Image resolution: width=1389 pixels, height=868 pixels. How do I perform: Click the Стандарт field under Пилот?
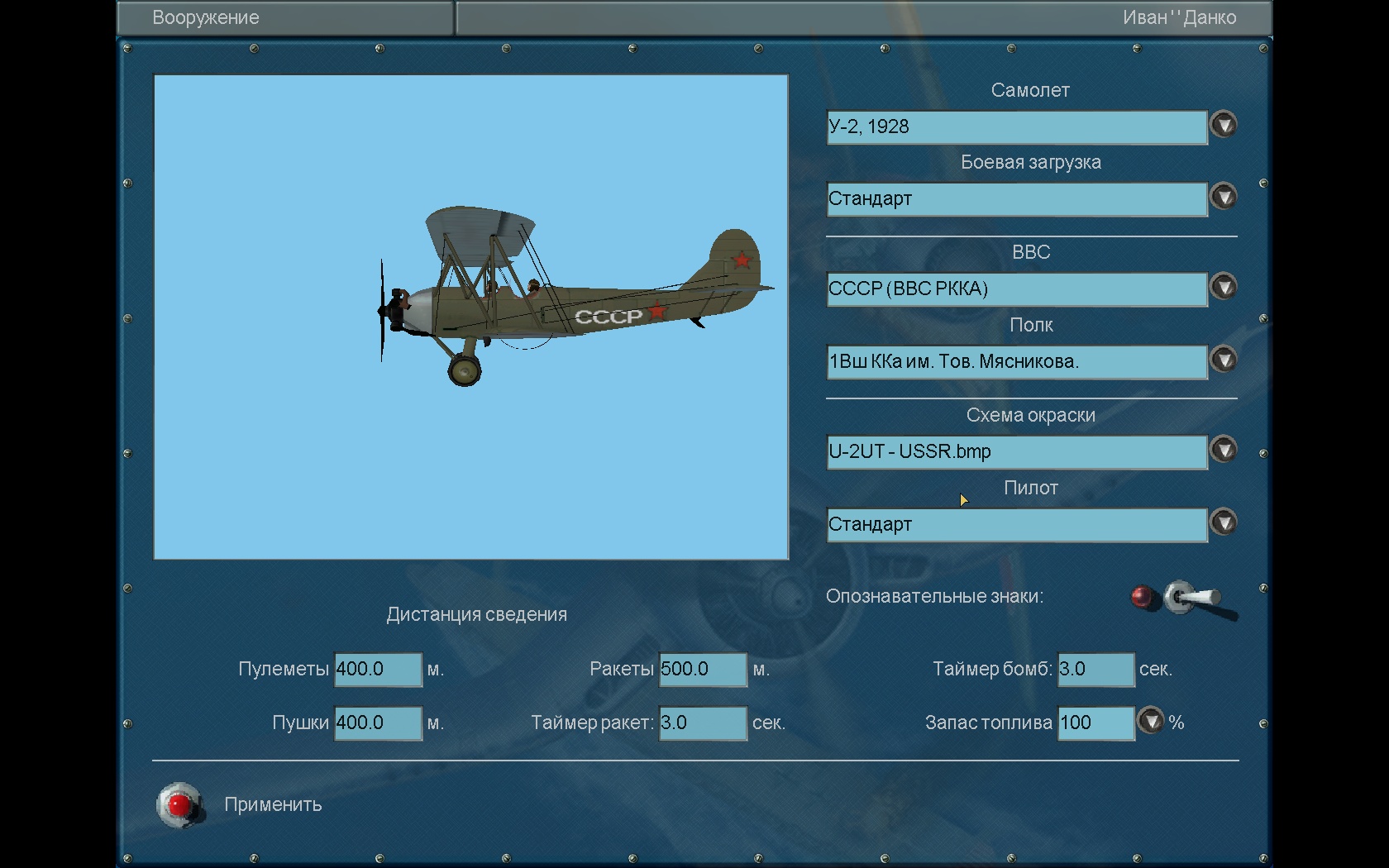1017,525
